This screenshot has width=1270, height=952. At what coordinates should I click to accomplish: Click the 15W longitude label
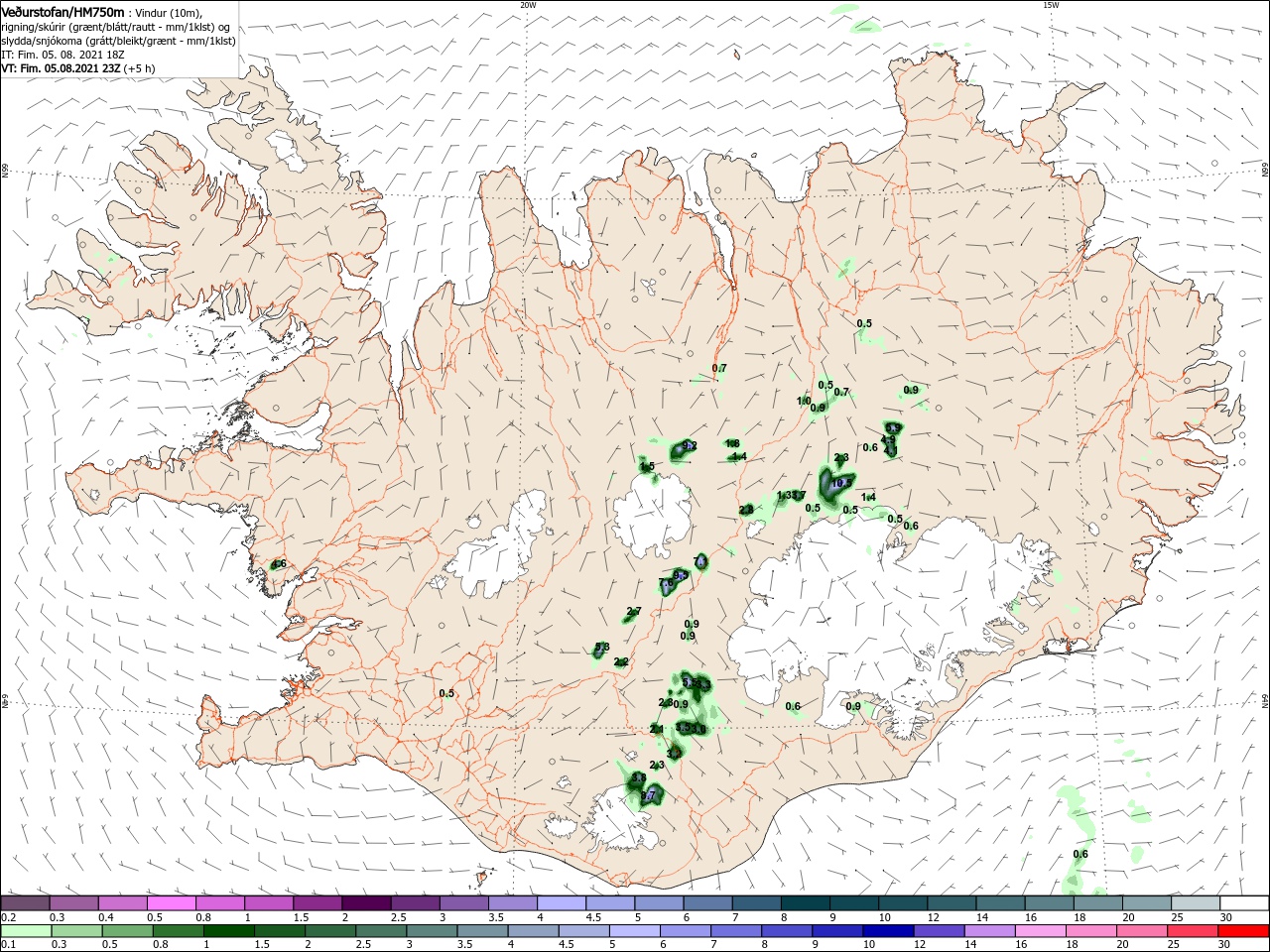pyautogui.click(x=1051, y=5)
